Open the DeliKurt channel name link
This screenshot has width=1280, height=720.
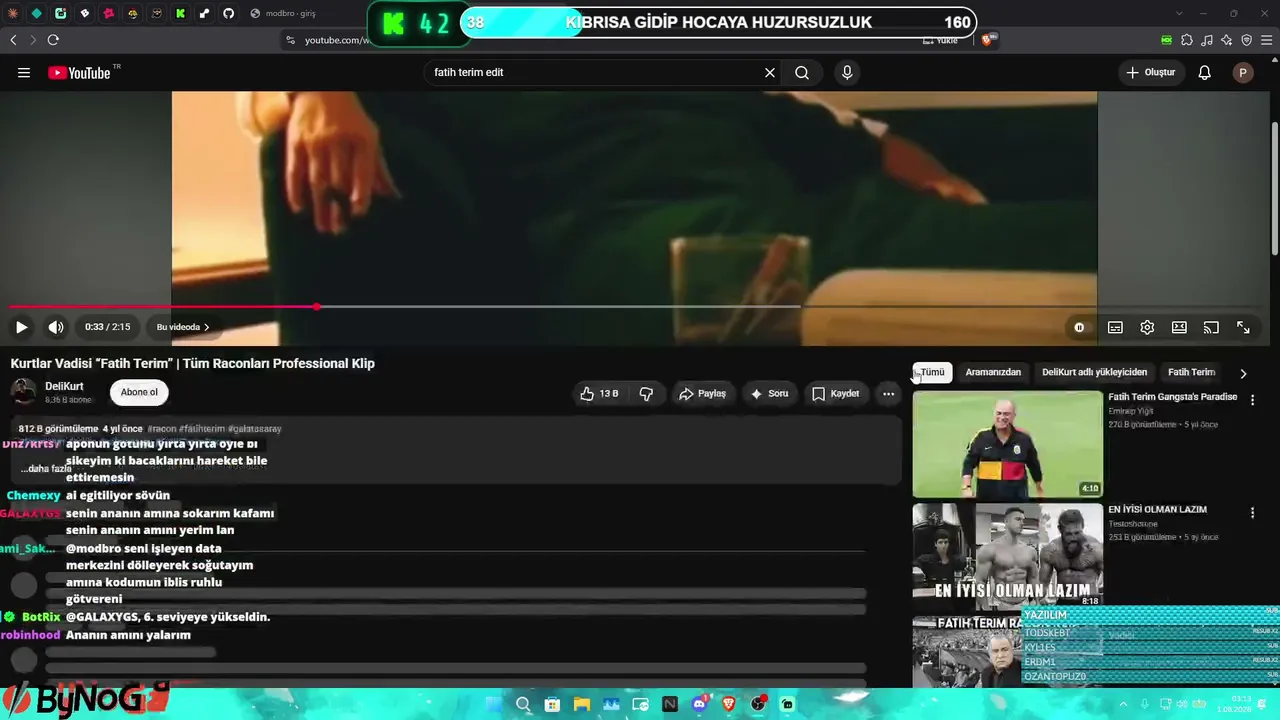click(x=64, y=386)
